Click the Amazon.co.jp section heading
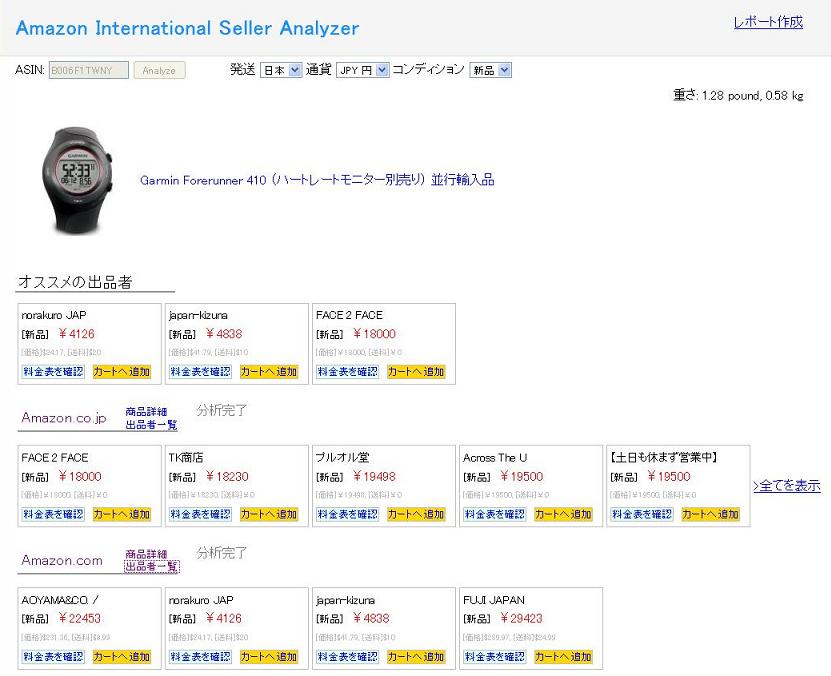 pos(64,418)
